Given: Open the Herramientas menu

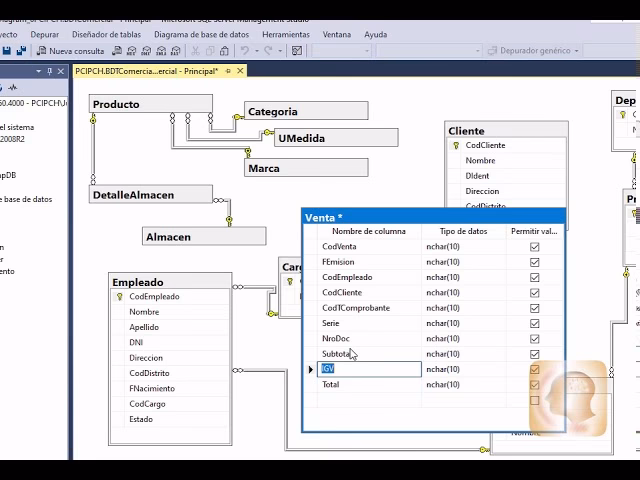Looking at the screenshot, I should tap(286, 35).
